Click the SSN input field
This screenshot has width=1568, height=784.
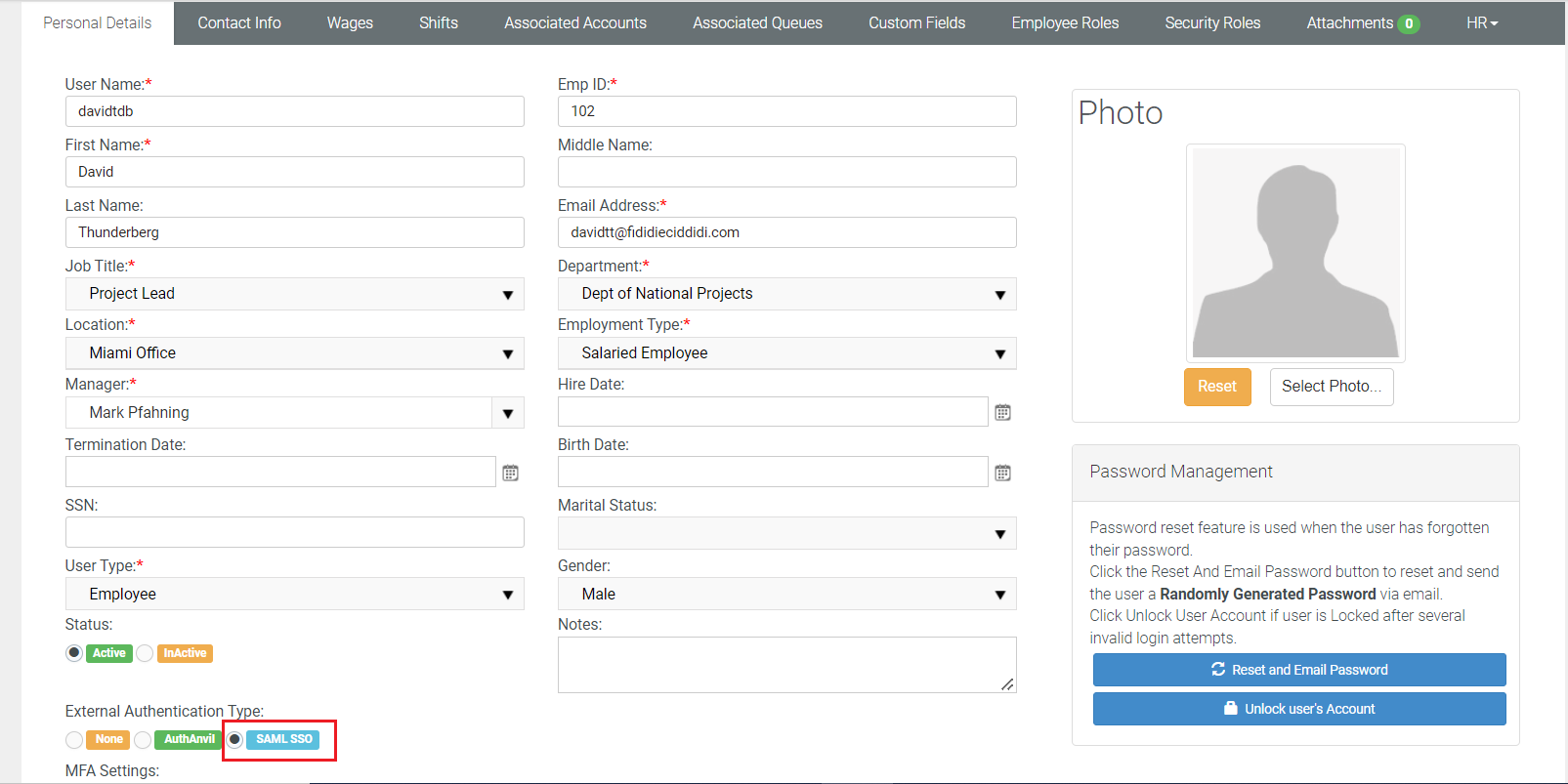(x=295, y=533)
